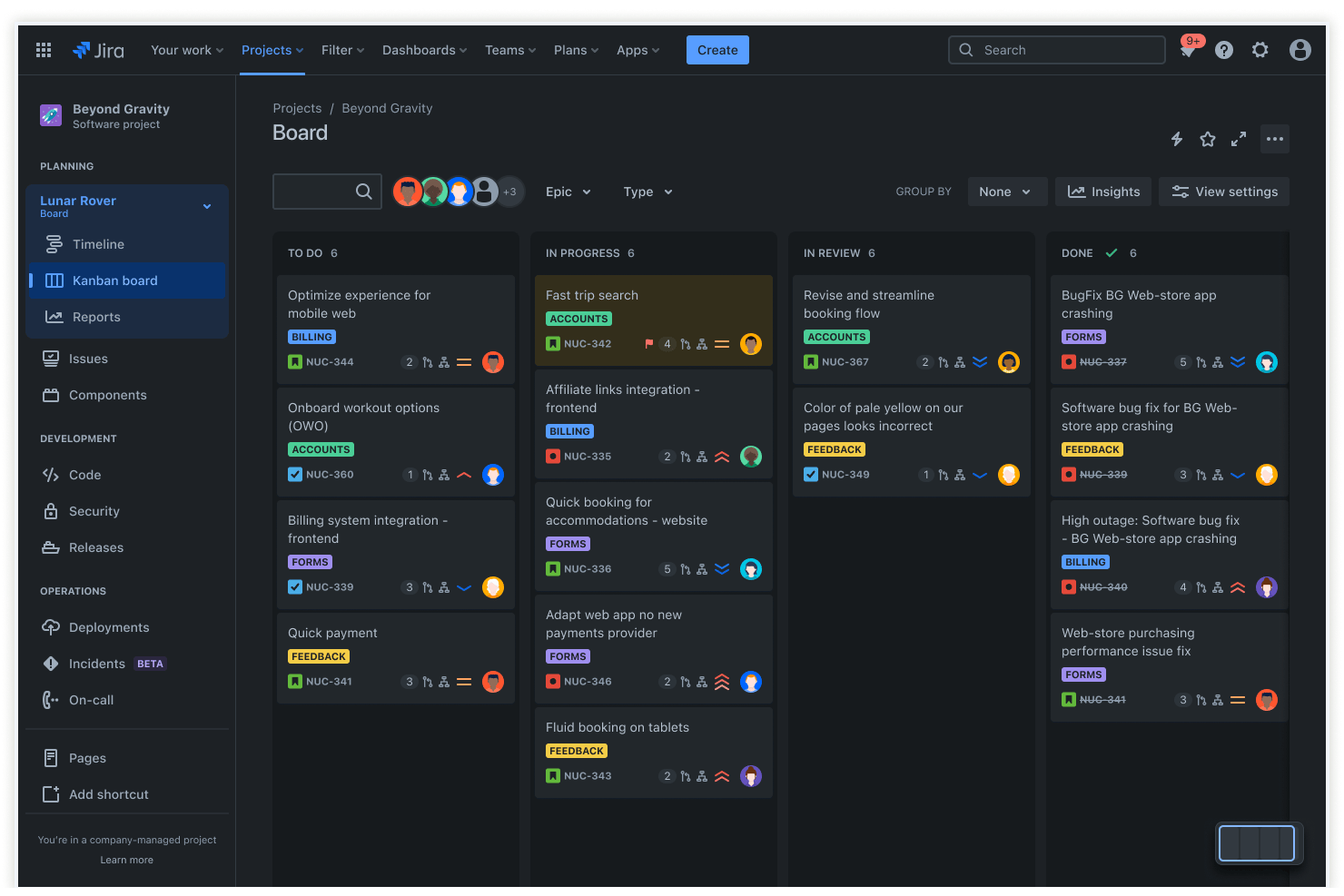
Task: Open notifications bell with 9+ badge
Action: pyautogui.click(x=1189, y=48)
